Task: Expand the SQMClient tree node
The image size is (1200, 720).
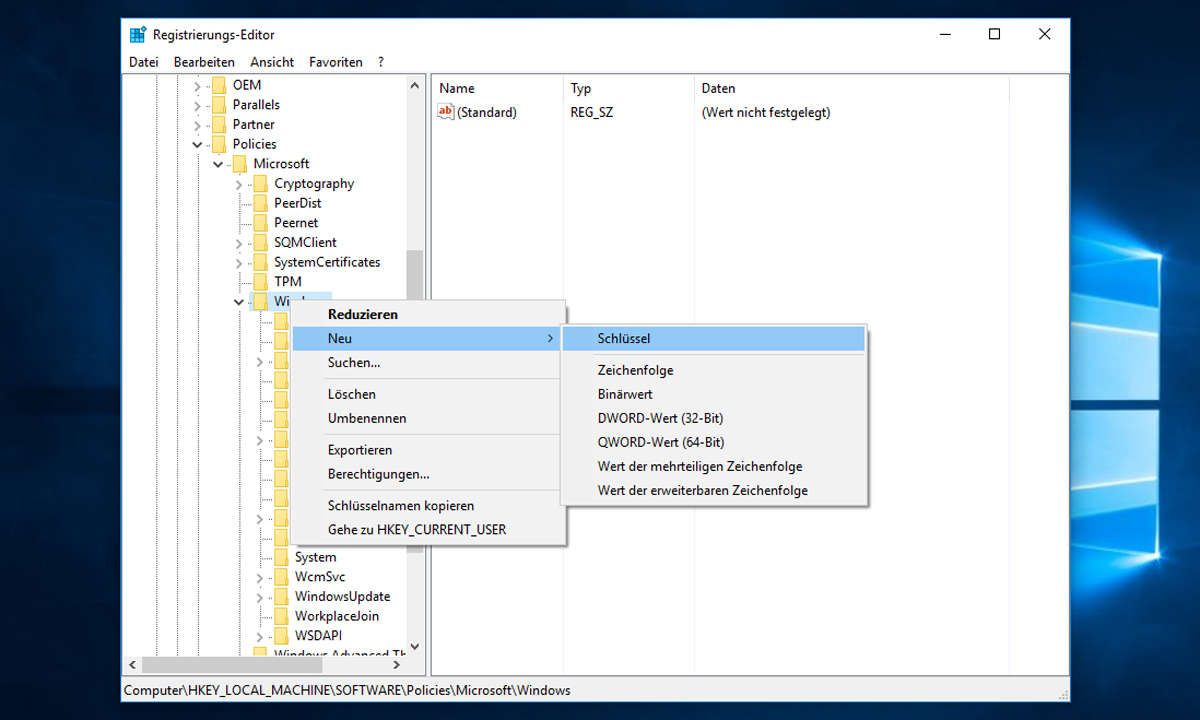Action: click(x=239, y=243)
